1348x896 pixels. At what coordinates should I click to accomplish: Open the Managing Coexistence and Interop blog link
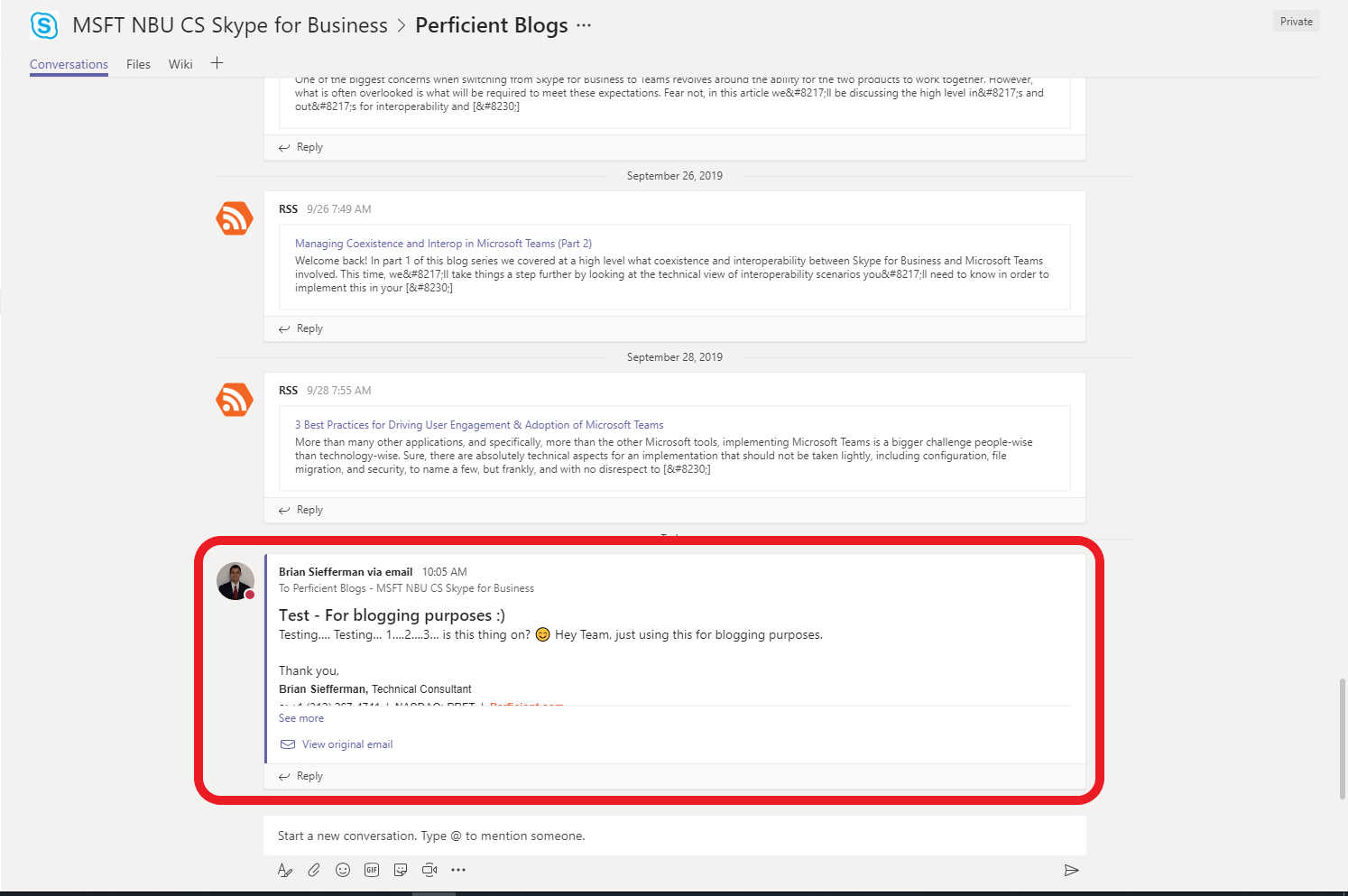pos(443,243)
